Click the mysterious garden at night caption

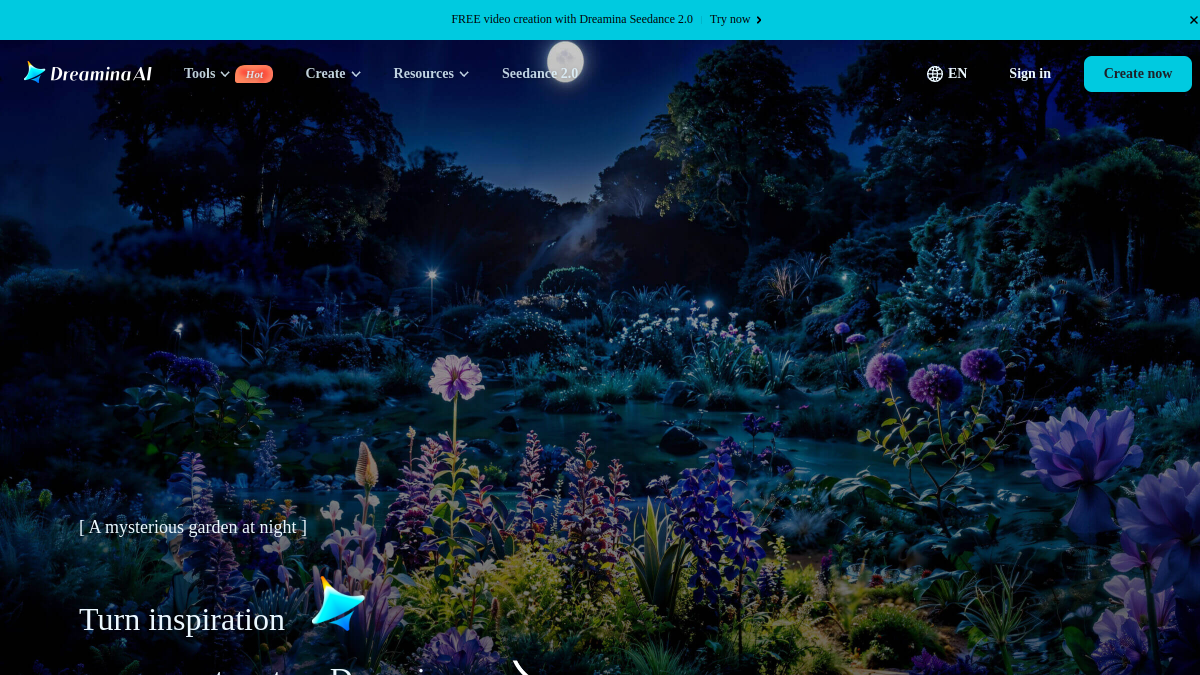[193, 527]
